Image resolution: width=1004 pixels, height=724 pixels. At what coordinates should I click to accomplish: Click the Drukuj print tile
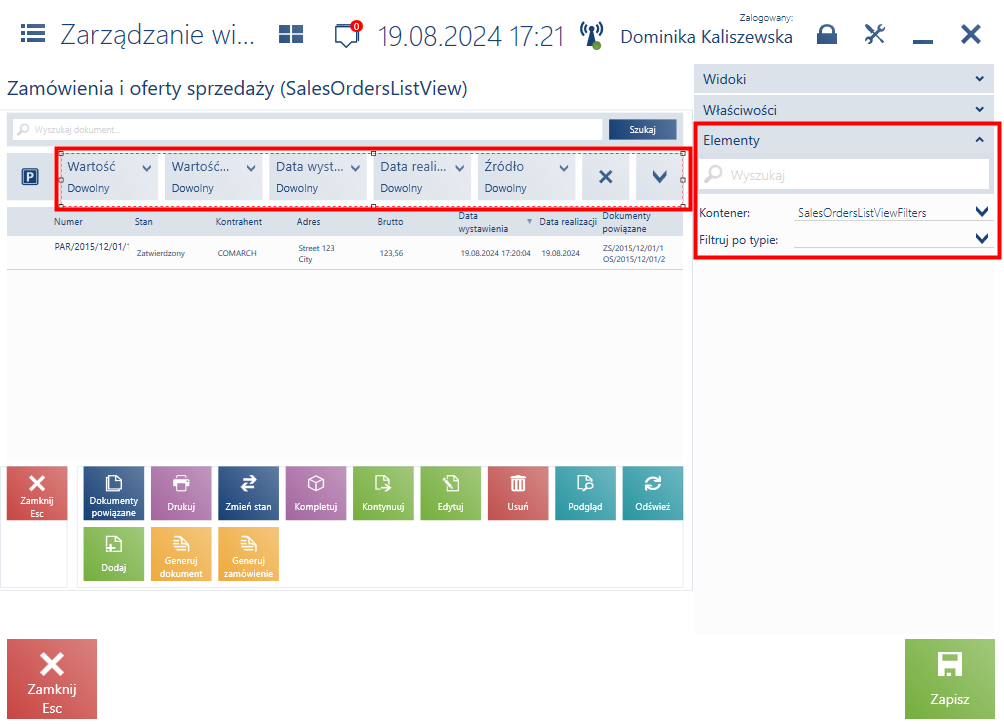pyautogui.click(x=181, y=493)
